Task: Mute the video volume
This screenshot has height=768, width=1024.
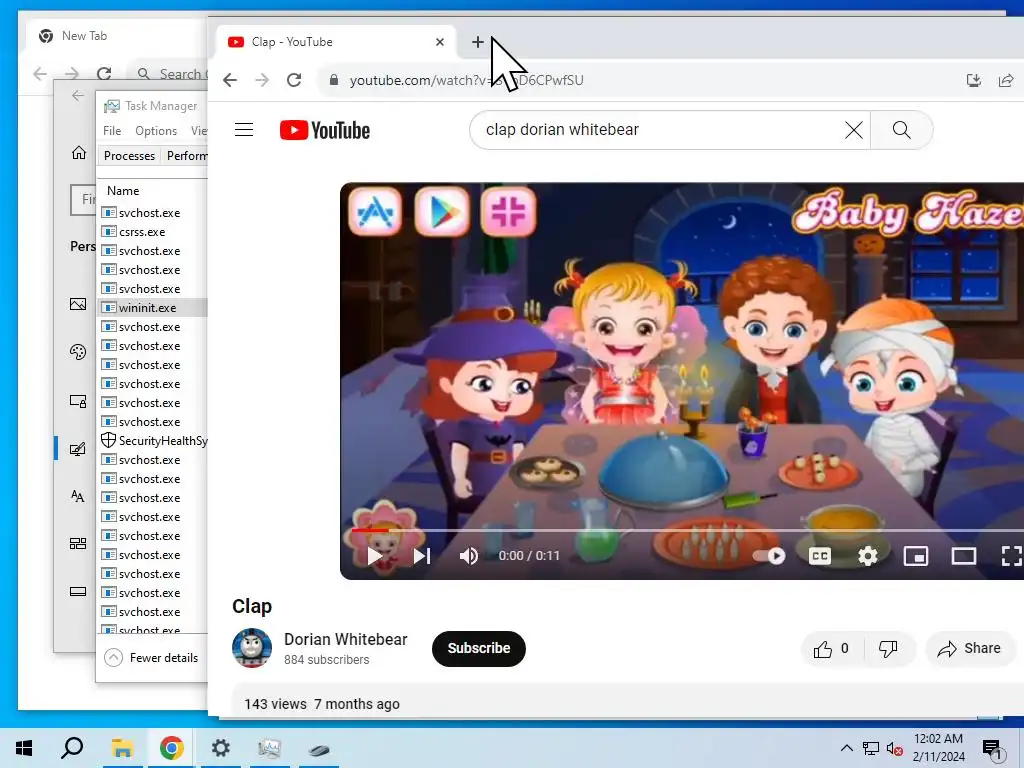Action: 468,556
